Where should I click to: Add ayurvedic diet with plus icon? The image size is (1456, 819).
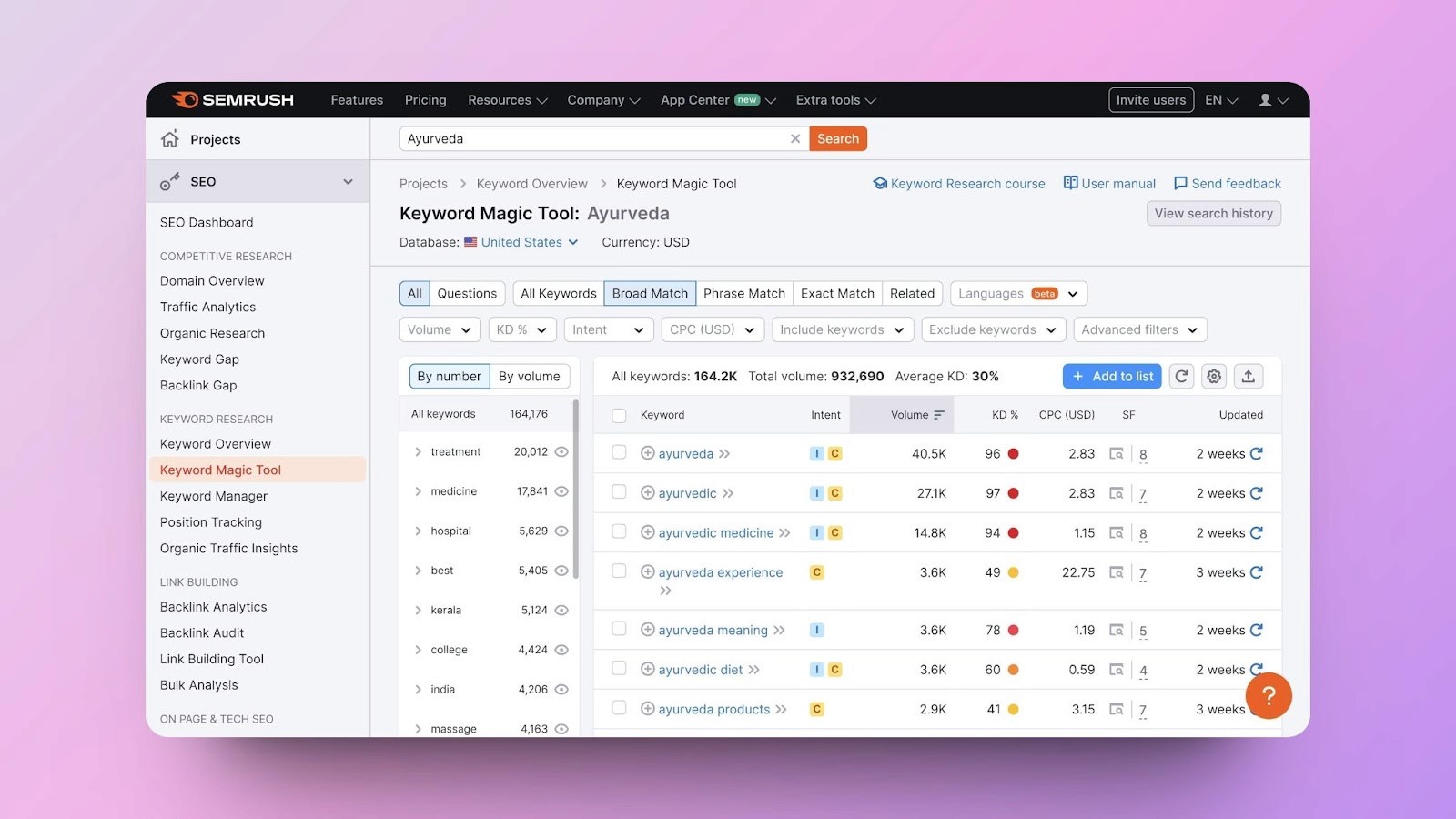click(x=648, y=670)
